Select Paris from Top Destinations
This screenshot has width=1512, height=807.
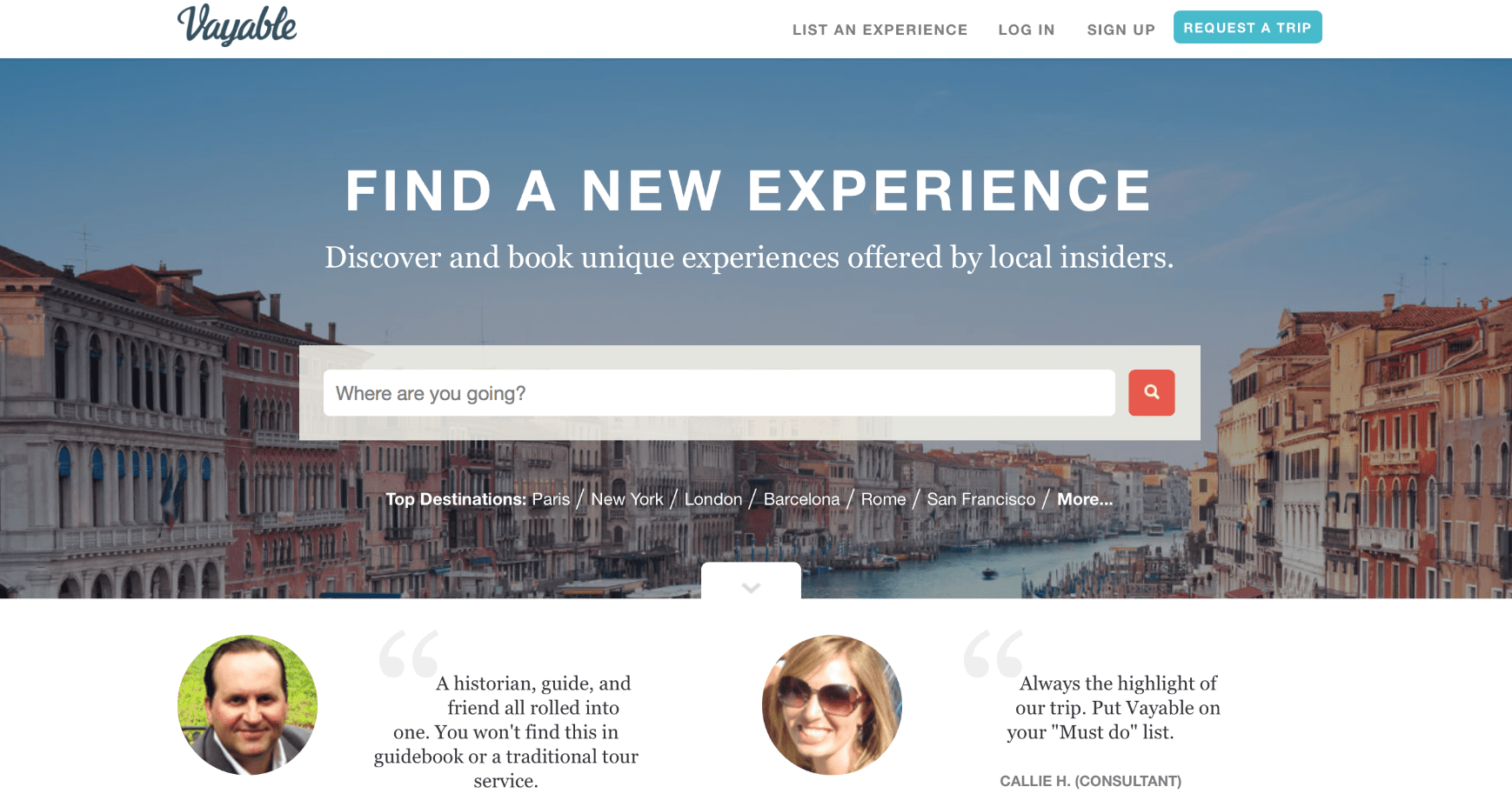point(551,499)
